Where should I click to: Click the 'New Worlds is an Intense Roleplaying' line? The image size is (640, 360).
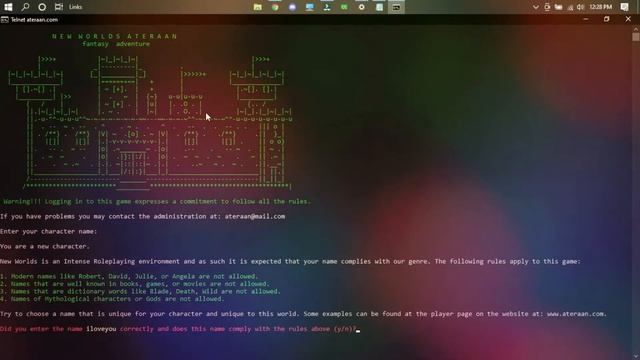point(290,261)
